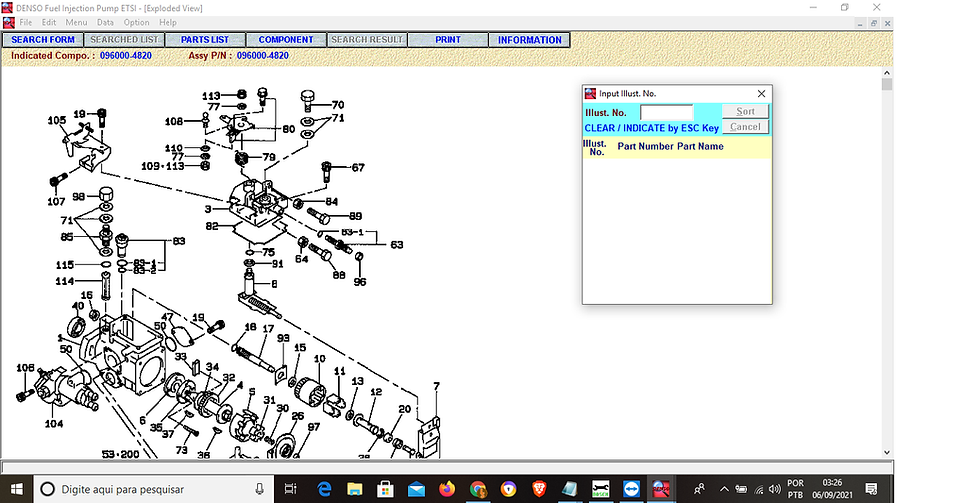Switch to the PARTS LIST tab
Viewport: 980px width, 503px height.
click(205, 39)
